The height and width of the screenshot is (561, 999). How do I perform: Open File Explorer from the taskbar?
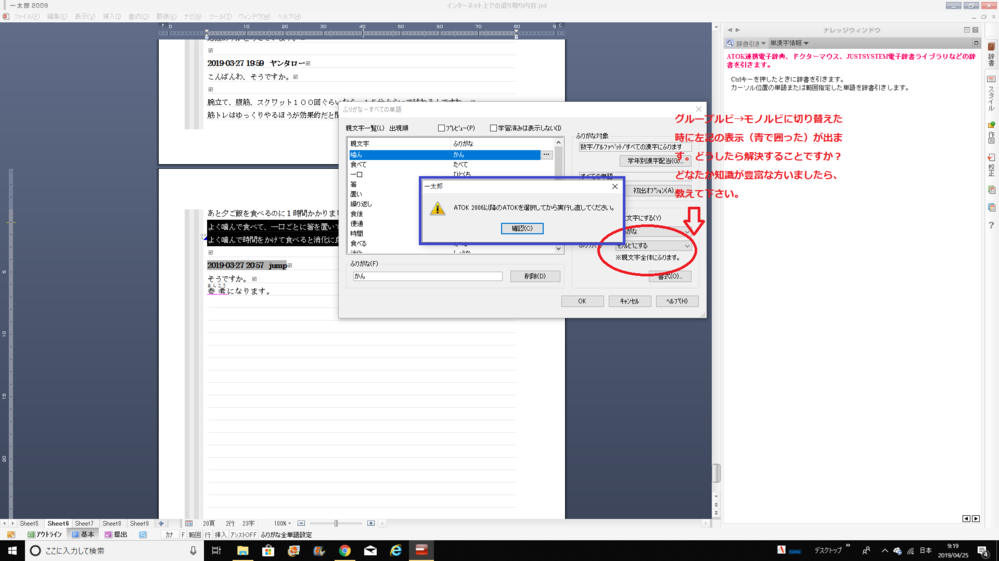242,551
